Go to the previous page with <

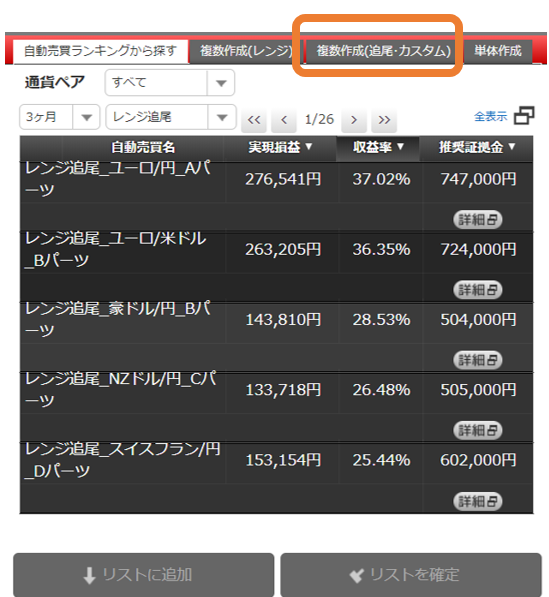coord(284,120)
